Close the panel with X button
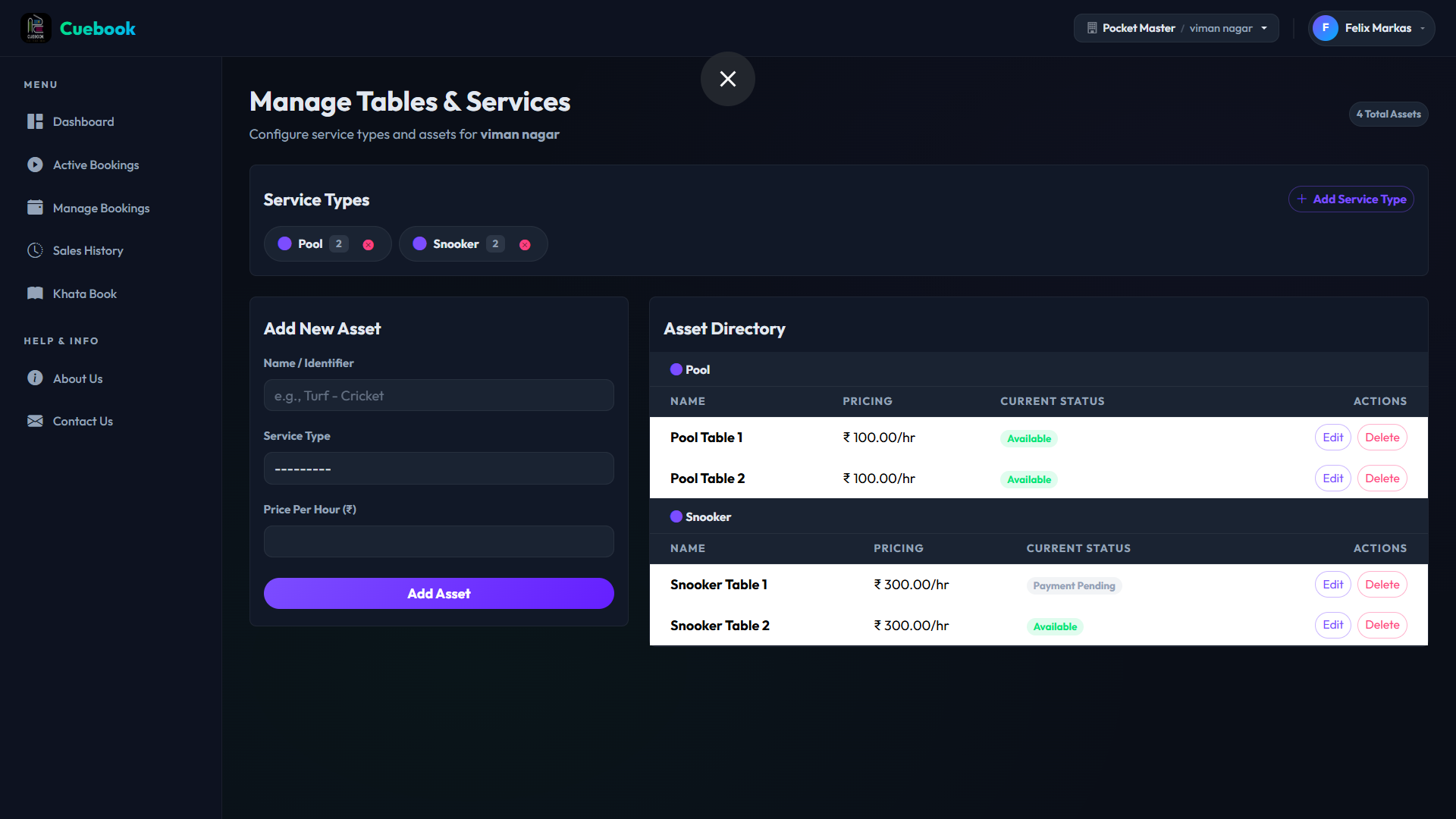 click(x=727, y=79)
